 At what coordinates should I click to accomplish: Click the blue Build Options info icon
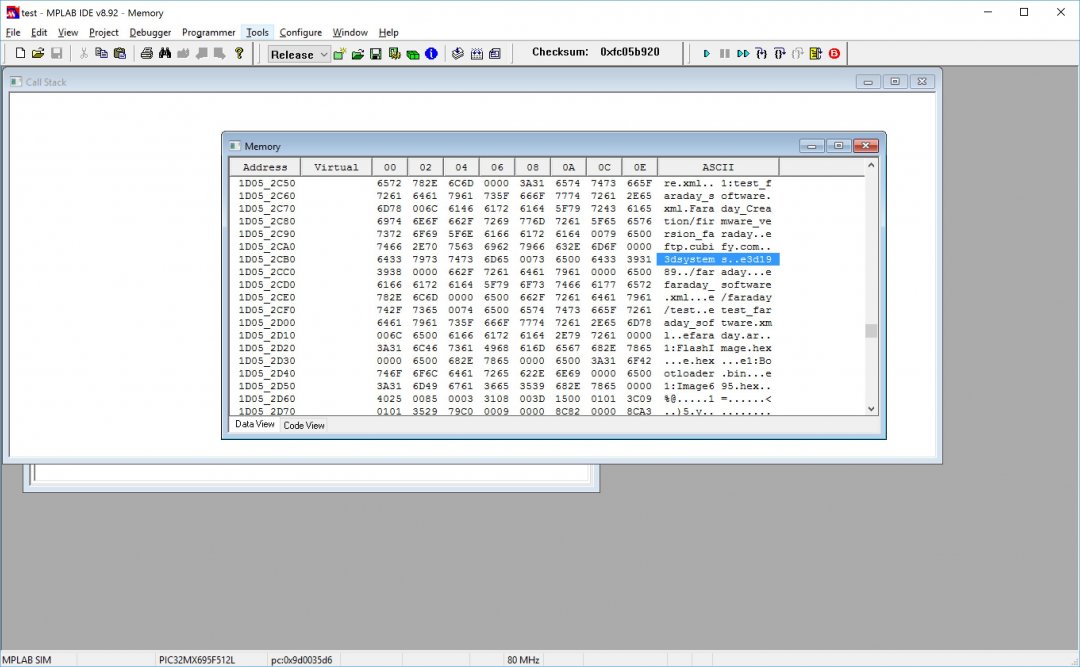(x=431, y=54)
